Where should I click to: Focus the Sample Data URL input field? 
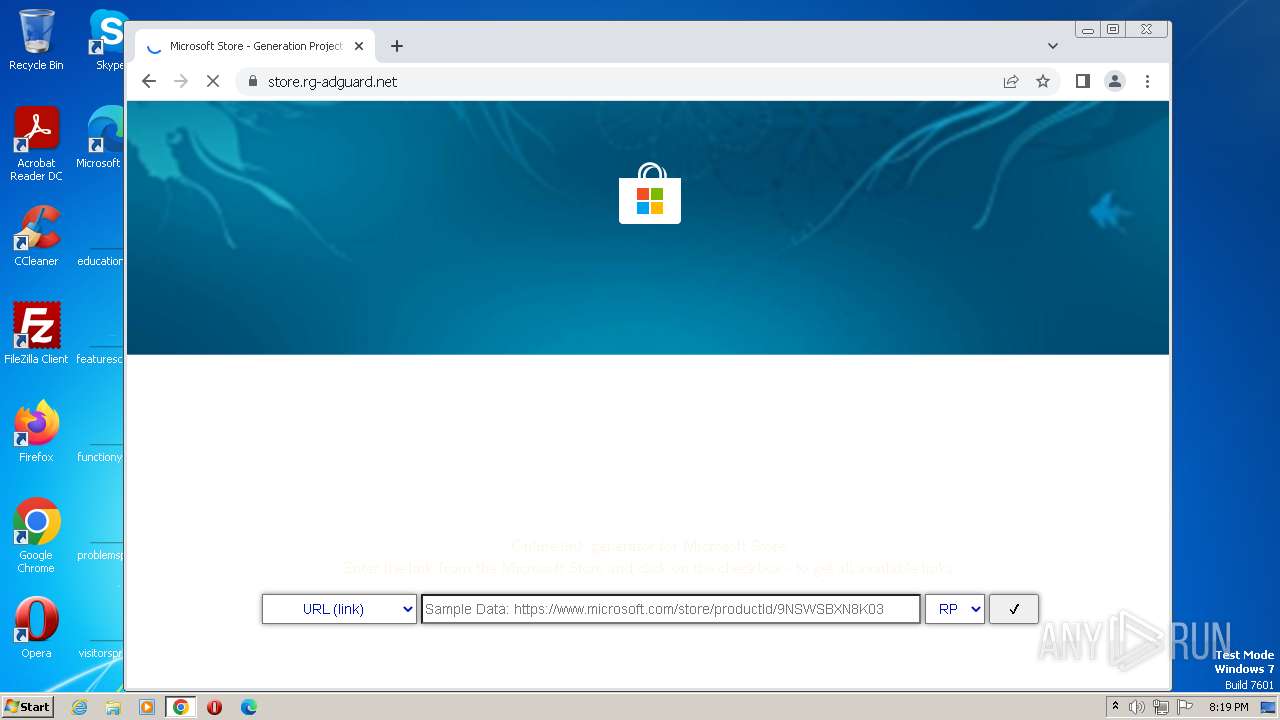[671, 609]
